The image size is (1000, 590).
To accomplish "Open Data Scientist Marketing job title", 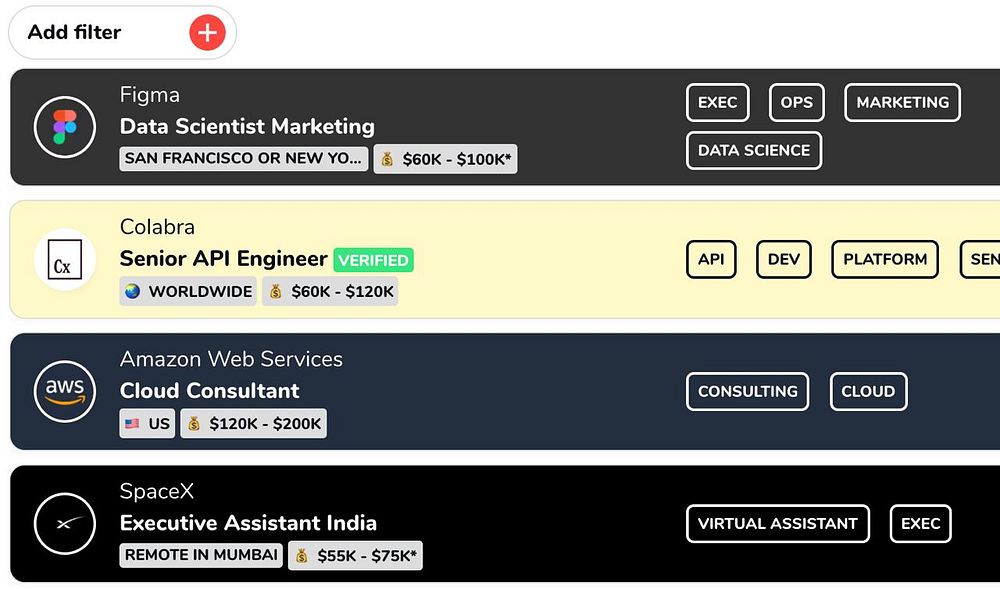I will (x=247, y=126).
